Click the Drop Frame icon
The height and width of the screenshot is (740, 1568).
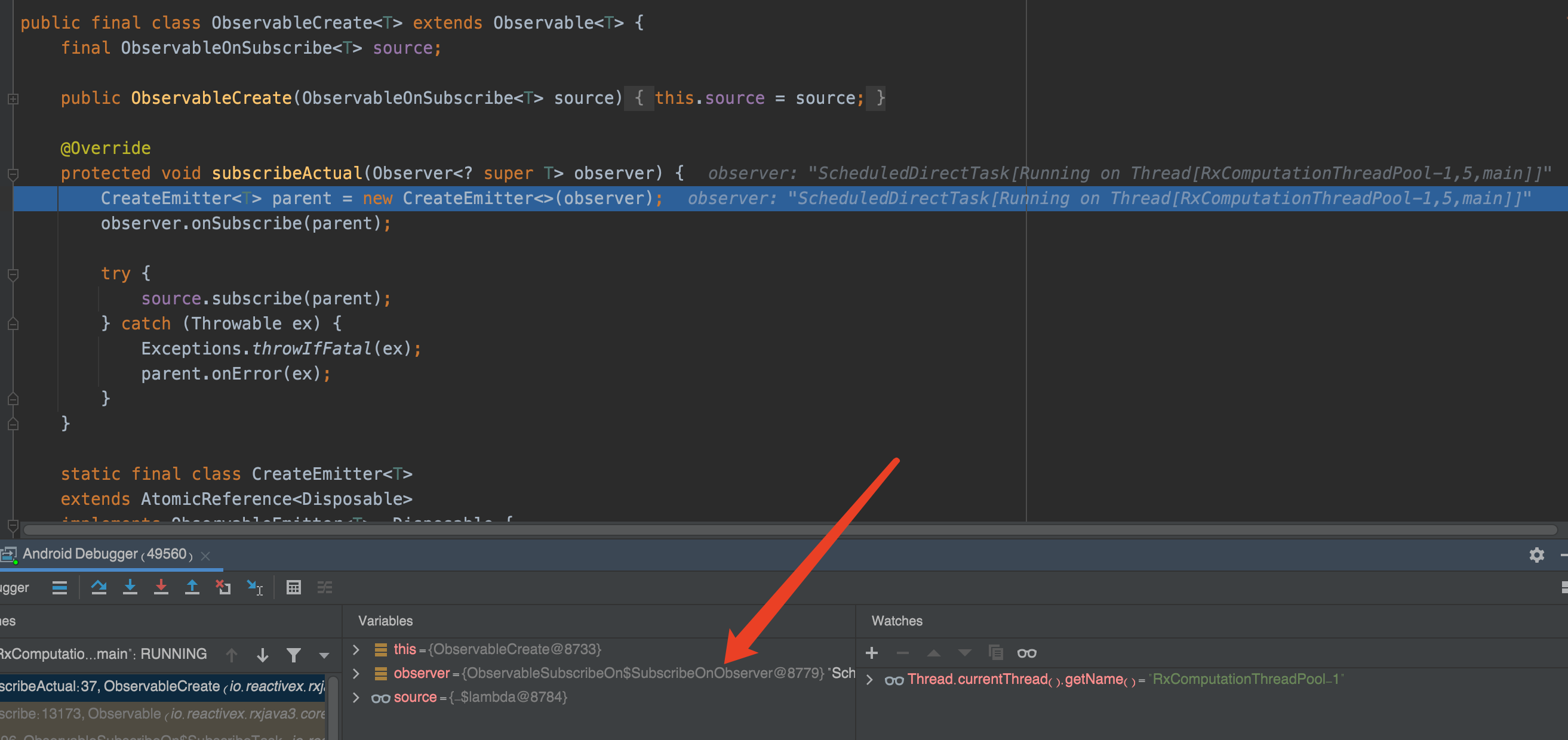[x=223, y=587]
